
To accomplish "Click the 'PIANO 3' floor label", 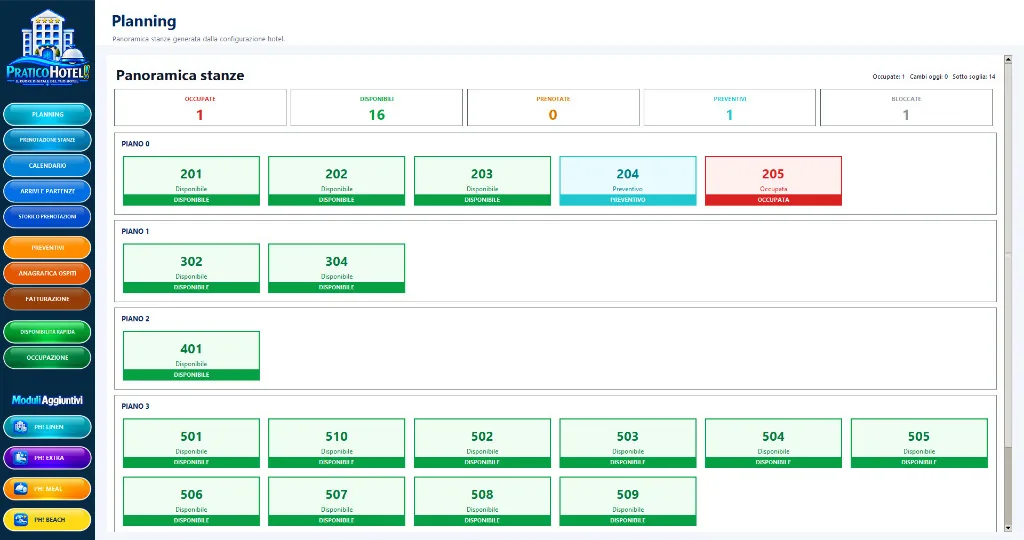I will [135, 406].
